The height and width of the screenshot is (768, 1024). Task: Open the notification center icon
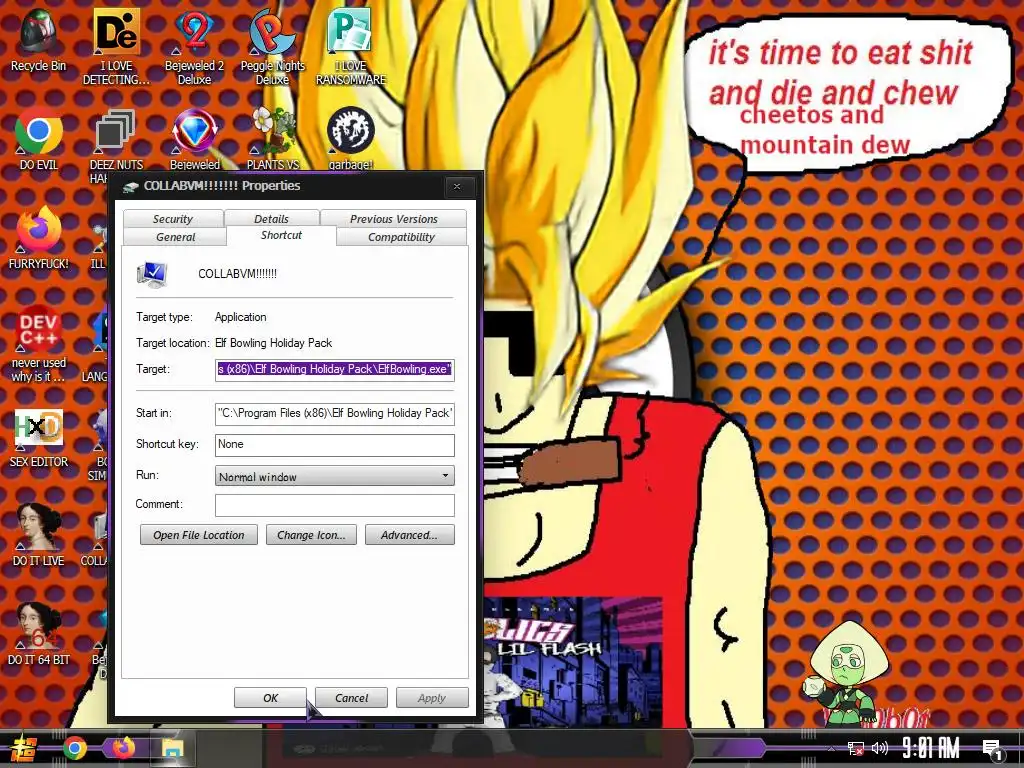coord(993,749)
